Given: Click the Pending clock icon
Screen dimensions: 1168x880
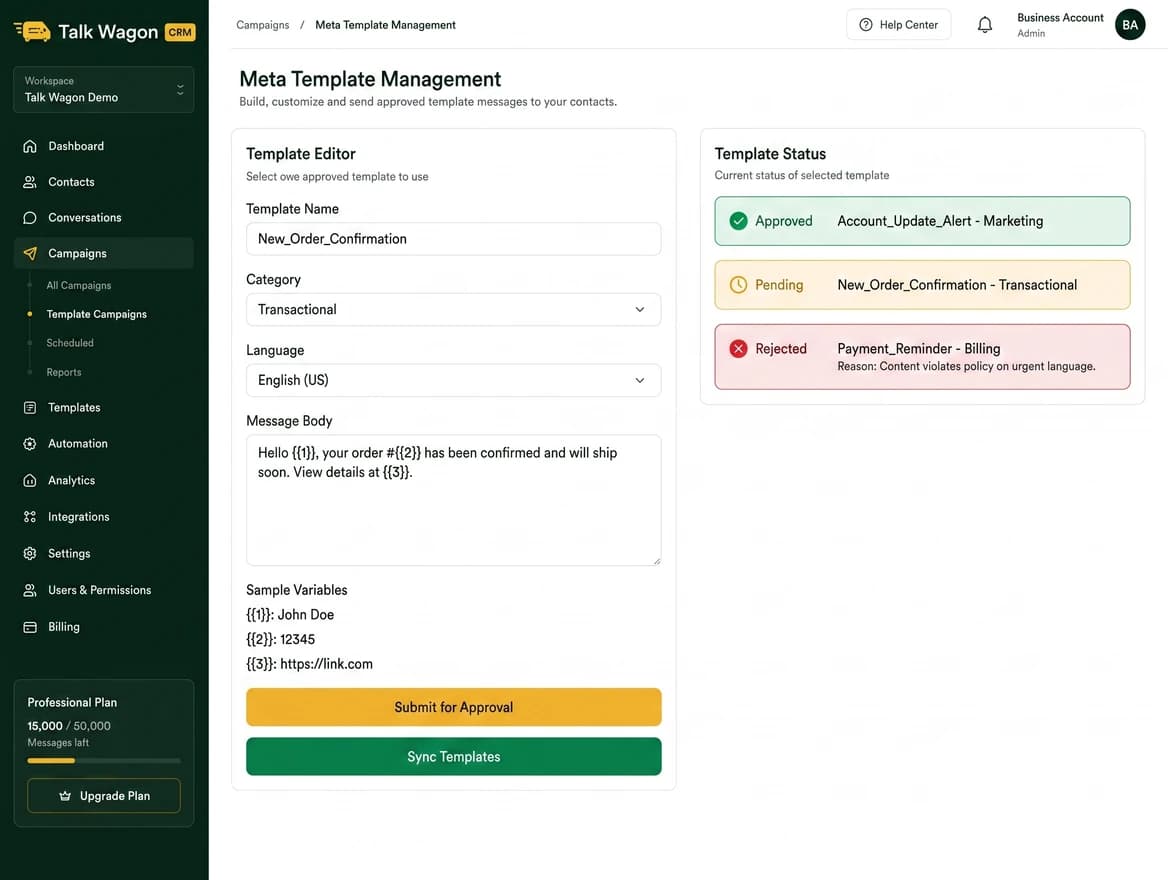Looking at the screenshot, I should coord(738,285).
